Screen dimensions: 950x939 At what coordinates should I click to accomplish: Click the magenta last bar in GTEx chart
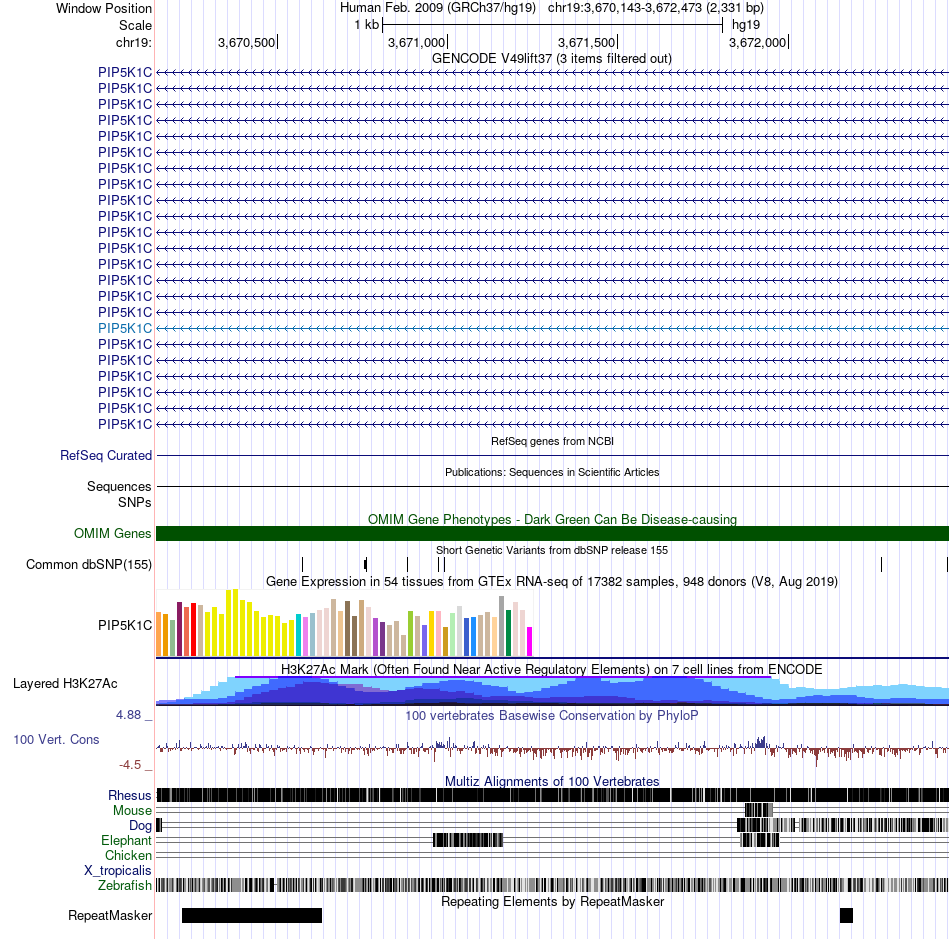coord(530,642)
